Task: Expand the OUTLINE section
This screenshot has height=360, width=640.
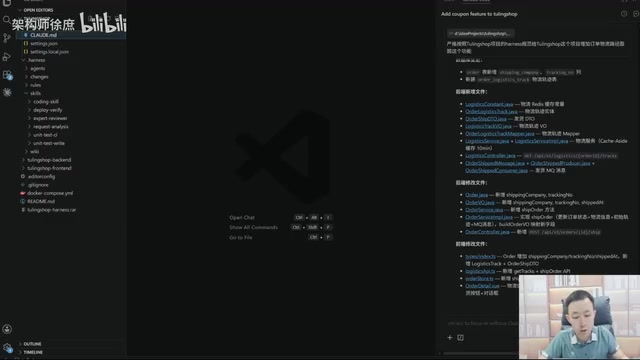Action: pos(20,344)
